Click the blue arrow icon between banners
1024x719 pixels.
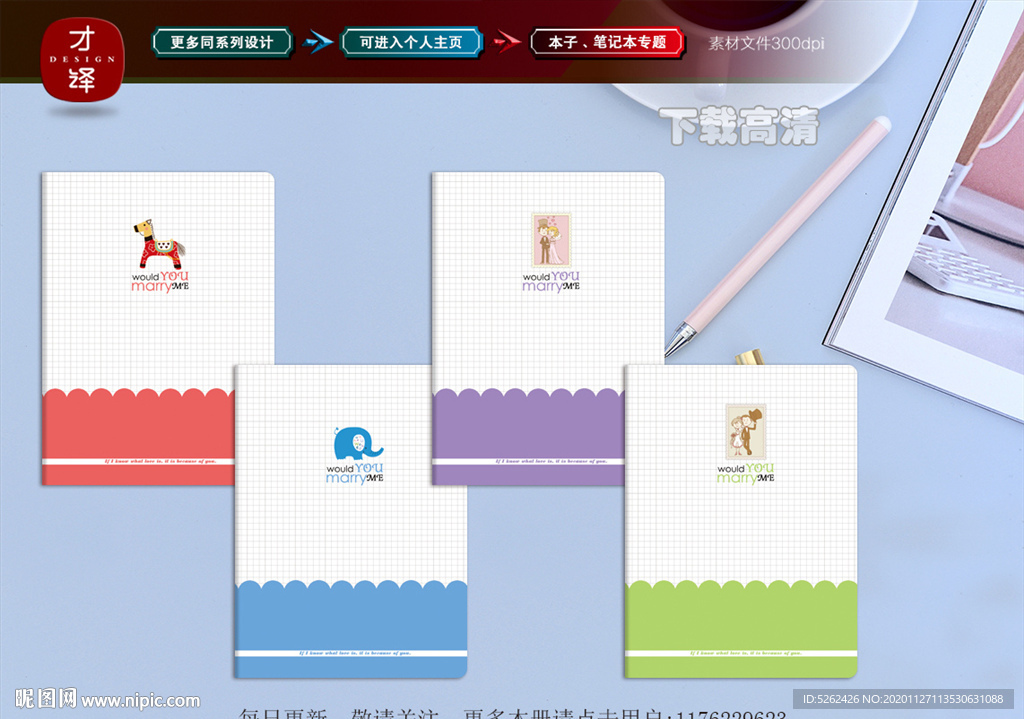[x=317, y=42]
